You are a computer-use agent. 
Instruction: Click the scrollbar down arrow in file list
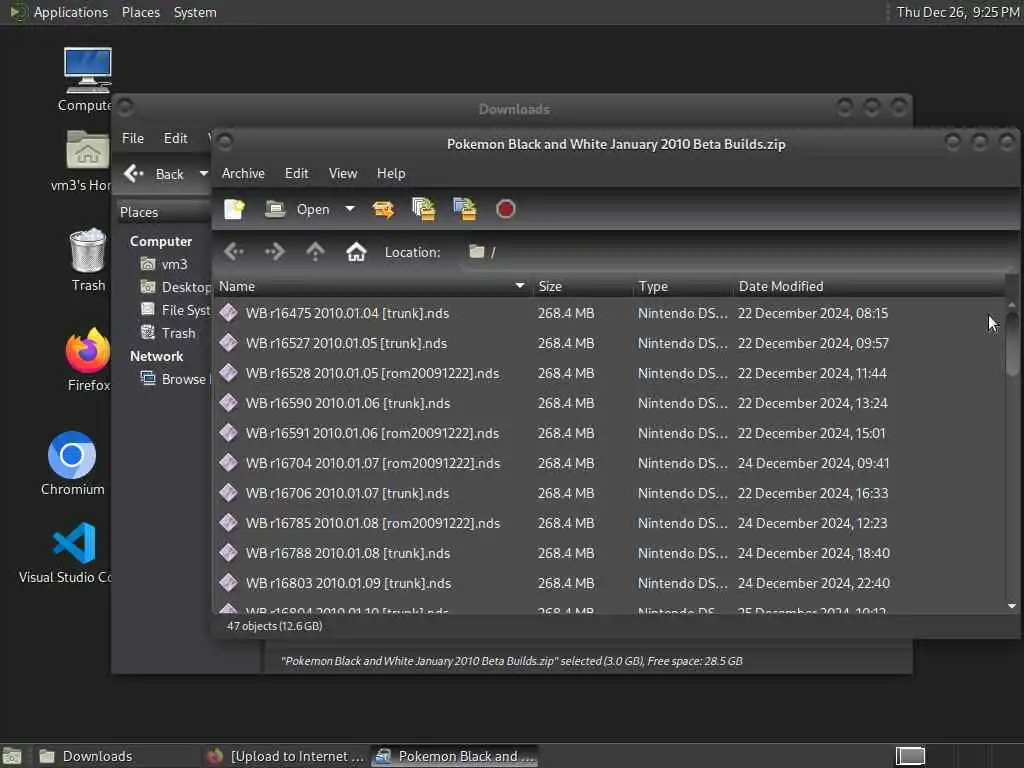[x=1012, y=607]
